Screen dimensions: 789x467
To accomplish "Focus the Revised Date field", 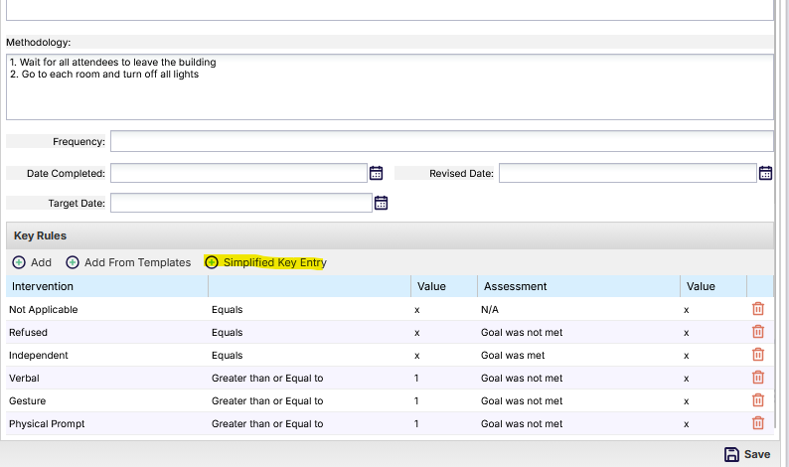I will tap(628, 173).
